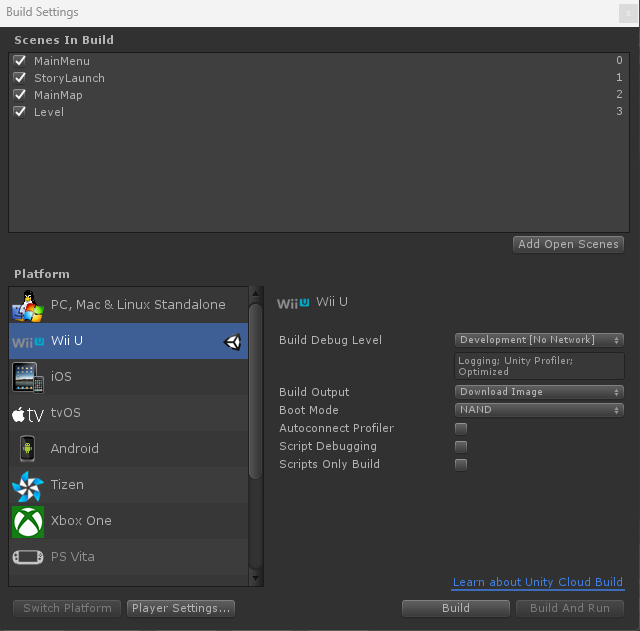The height and width of the screenshot is (631, 640).
Task: Click the Build button
Action: coord(456,608)
